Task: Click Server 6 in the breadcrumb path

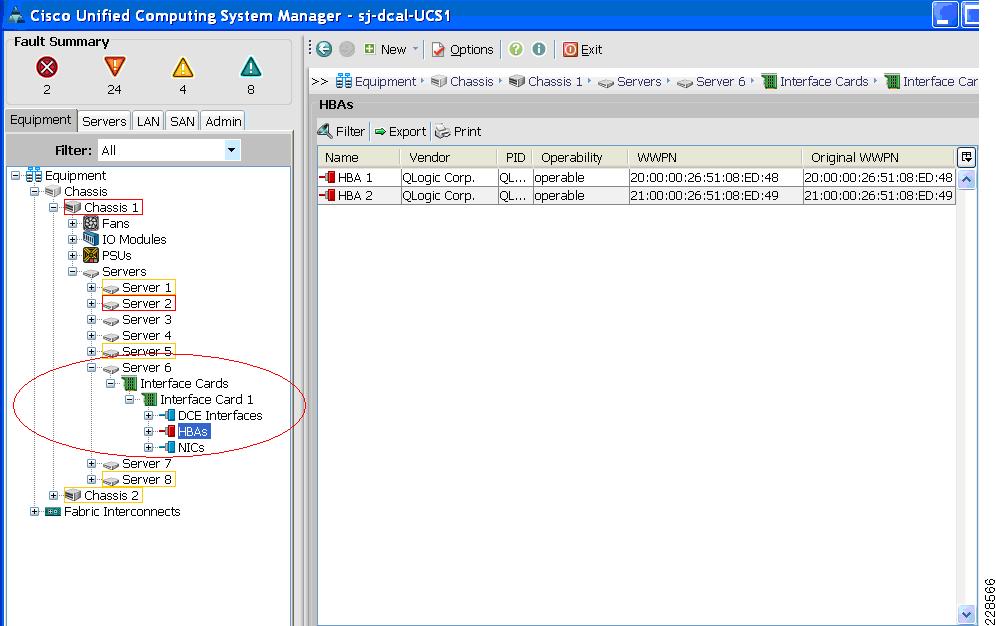Action: click(x=720, y=81)
